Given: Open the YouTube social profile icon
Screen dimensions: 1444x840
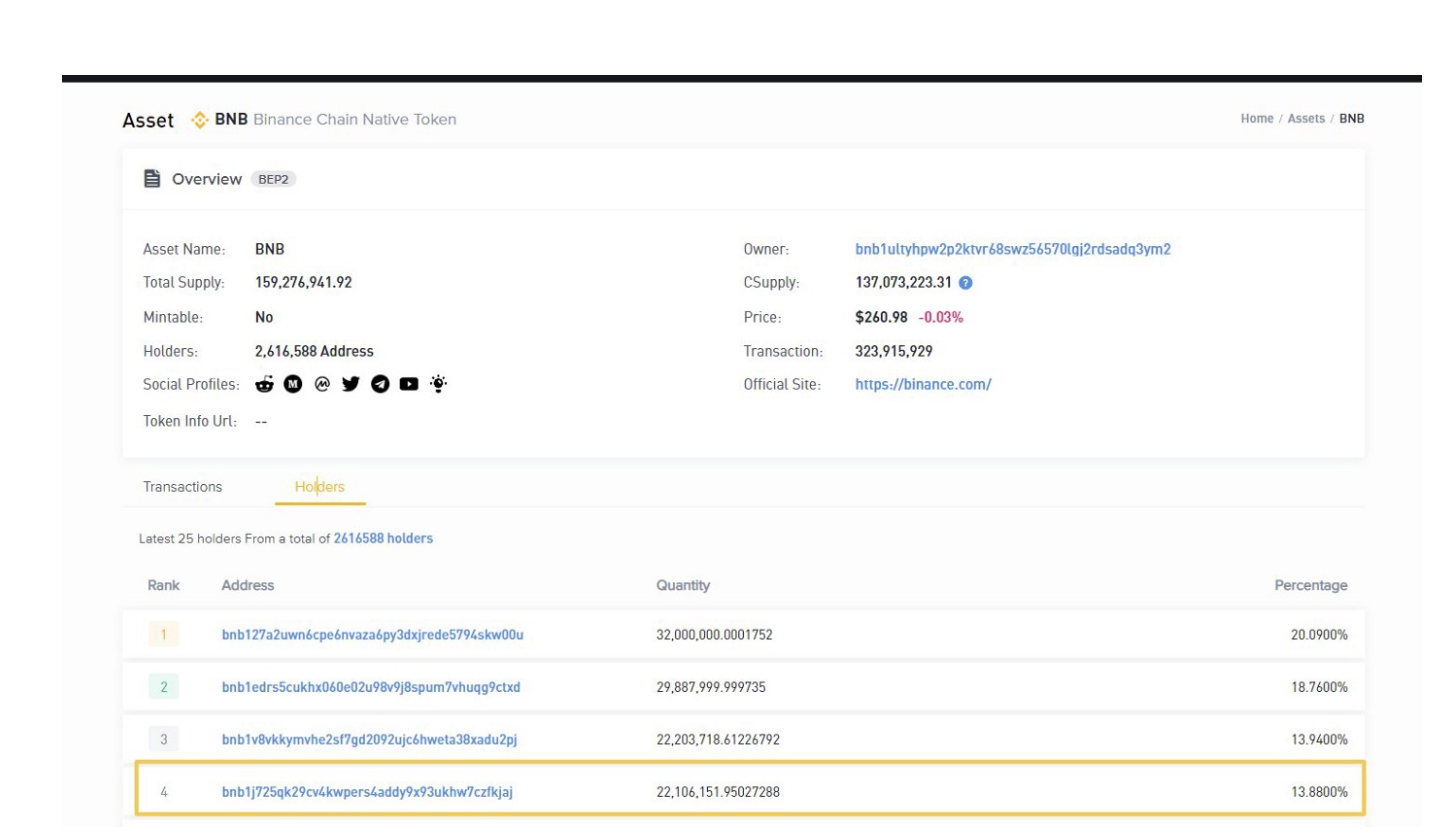Looking at the screenshot, I should click(x=409, y=384).
